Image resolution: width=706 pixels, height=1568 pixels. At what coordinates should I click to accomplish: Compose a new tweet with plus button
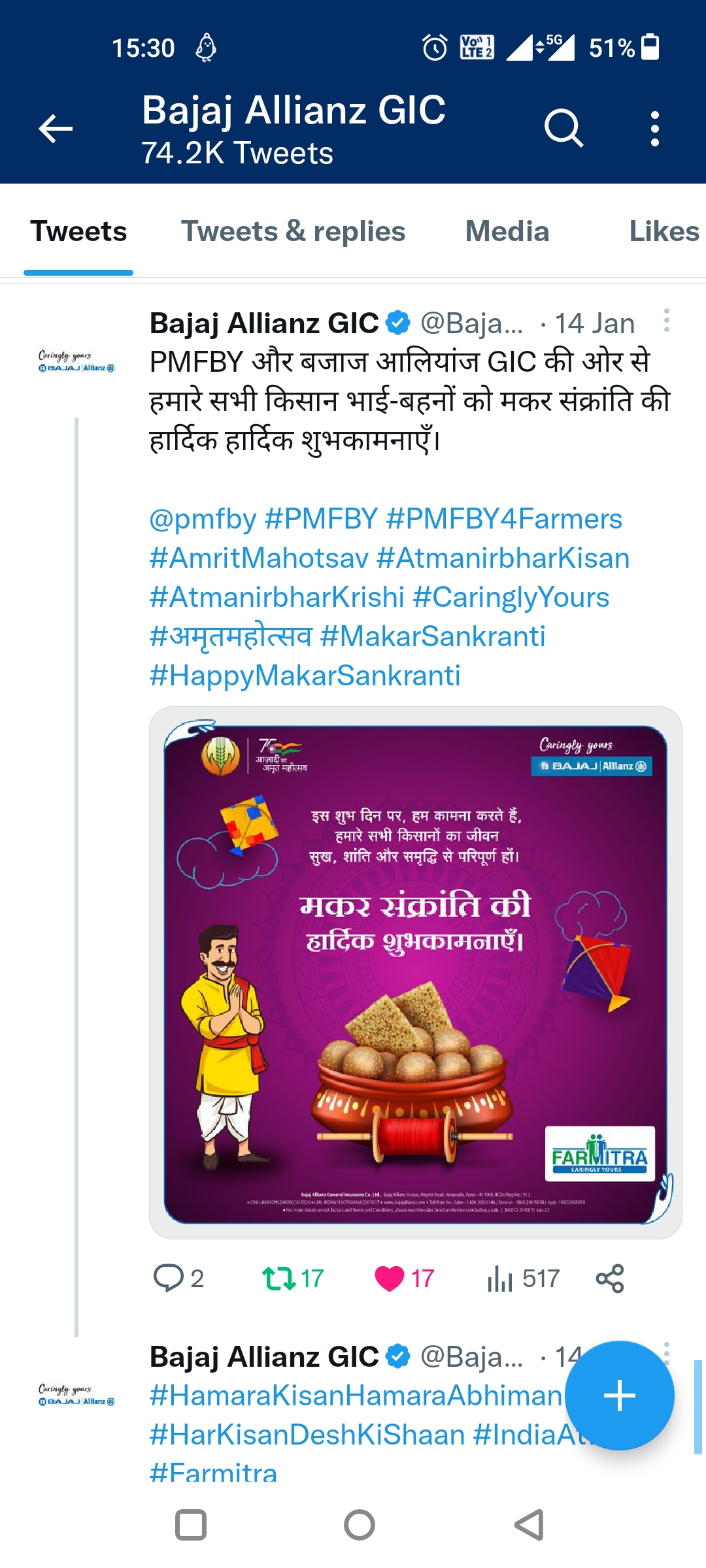click(619, 1396)
